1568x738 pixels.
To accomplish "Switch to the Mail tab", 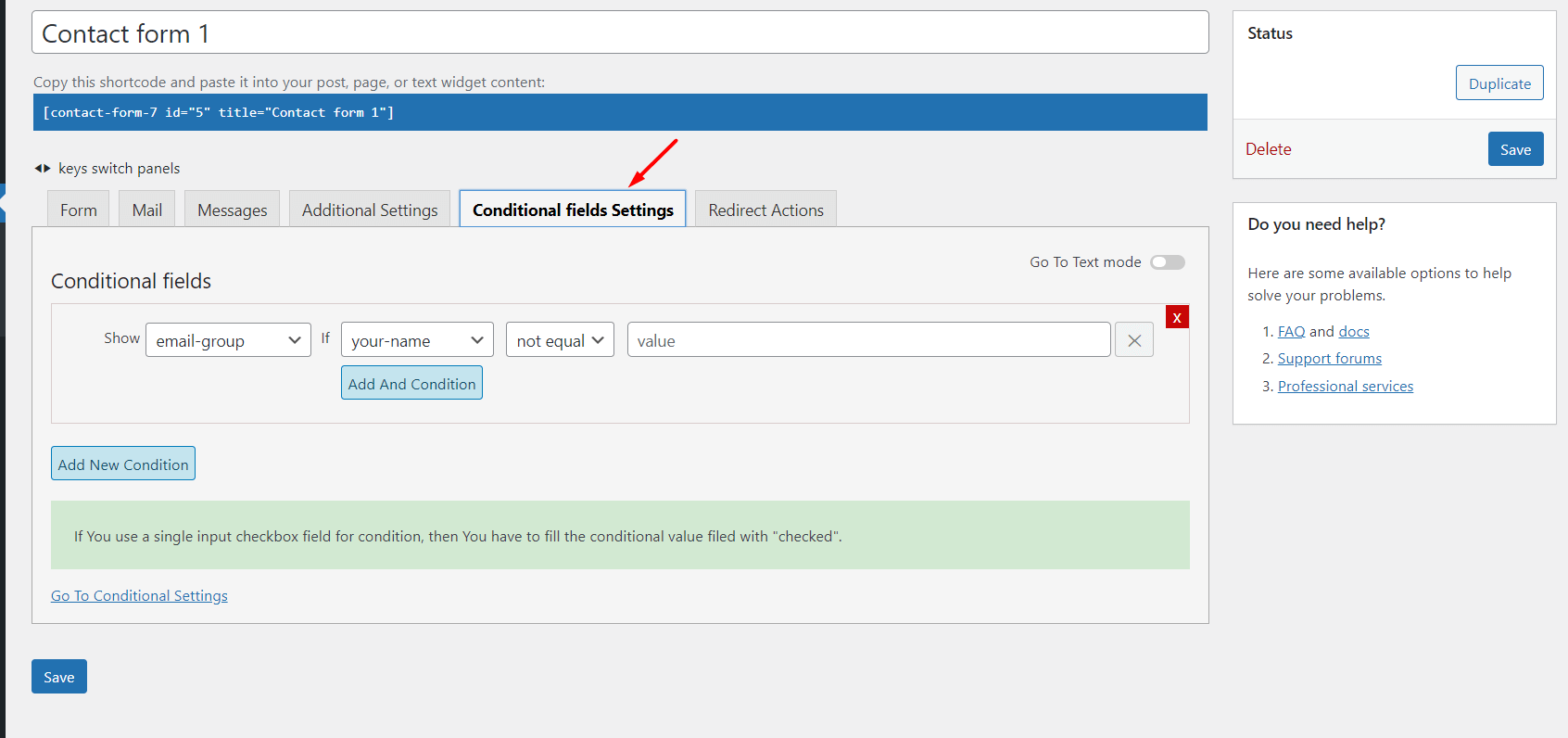I will coord(147,210).
